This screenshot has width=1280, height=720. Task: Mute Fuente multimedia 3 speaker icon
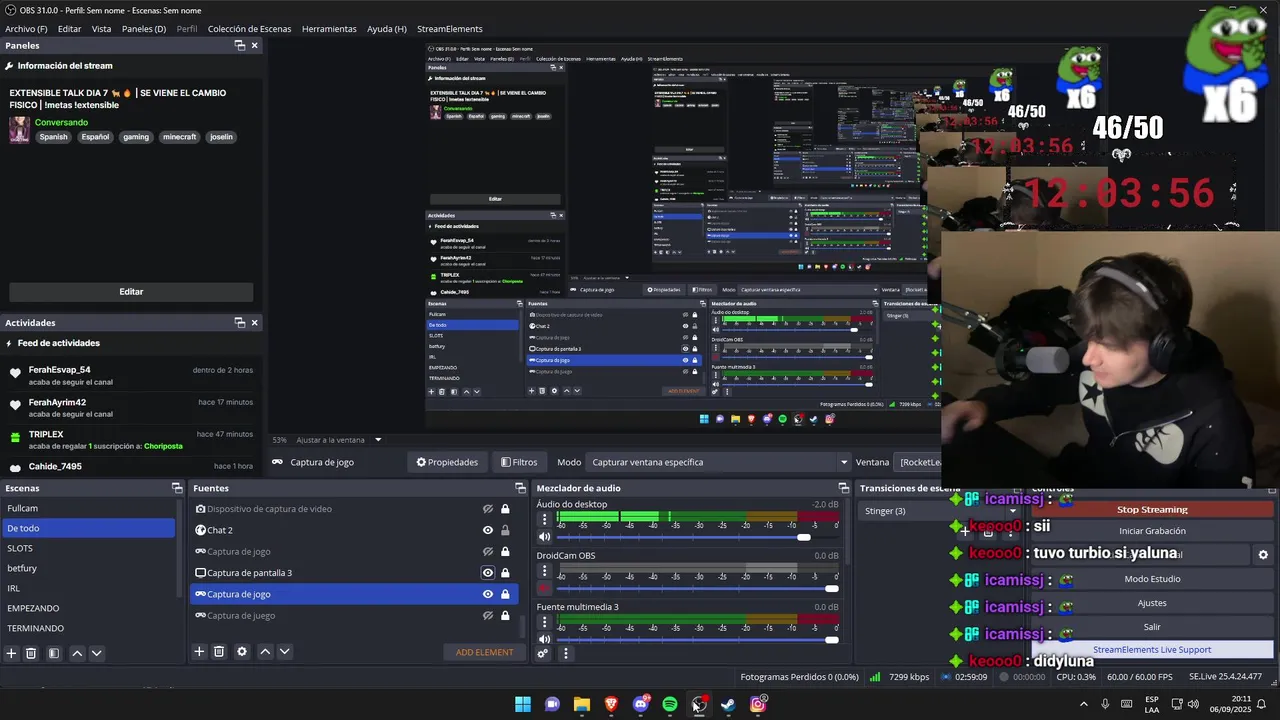click(545, 639)
